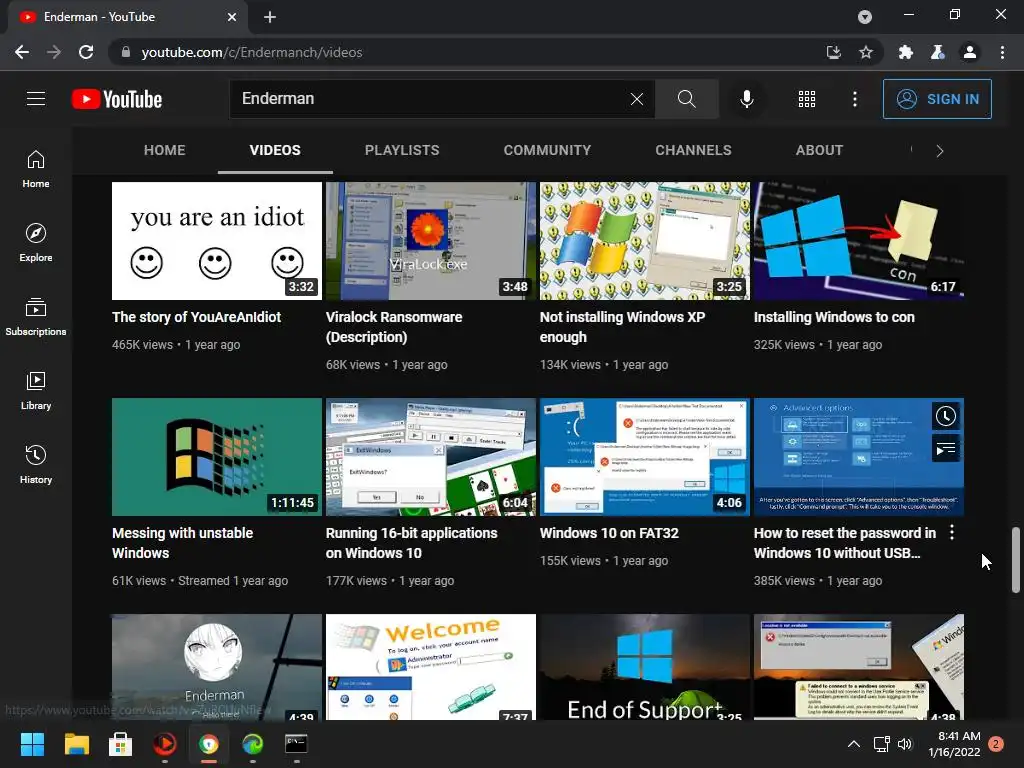This screenshot has width=1024, height=768.
Task: Open 'Windows 10 on FAT32' title
Action: (x=609, y=533)
